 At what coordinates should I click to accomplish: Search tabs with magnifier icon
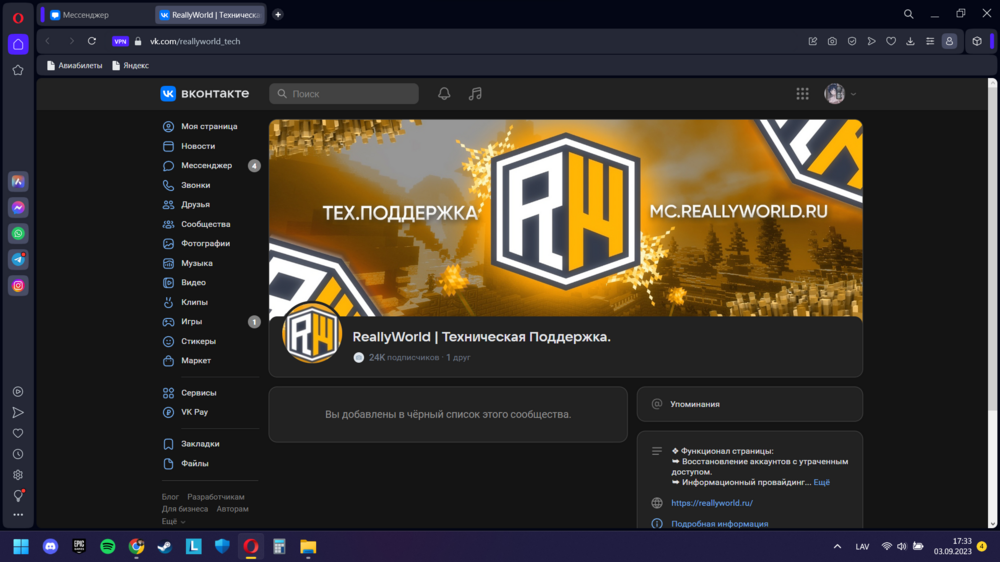tap(909, 14)
